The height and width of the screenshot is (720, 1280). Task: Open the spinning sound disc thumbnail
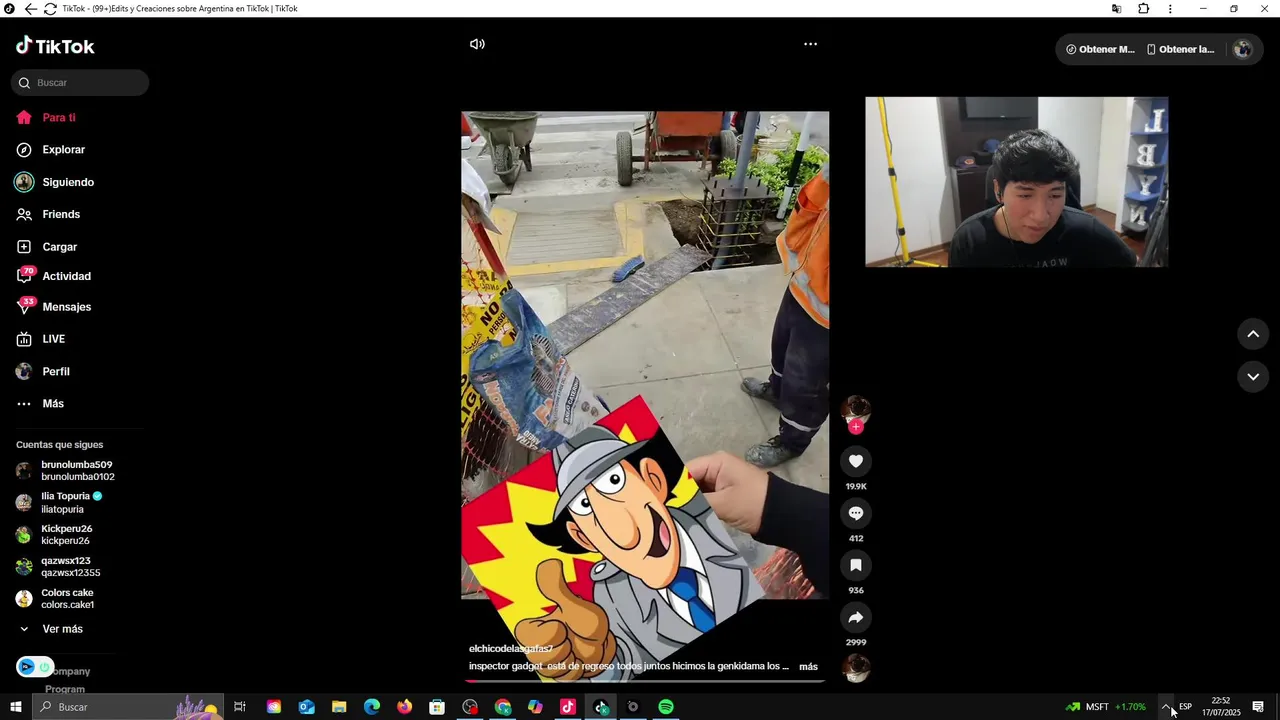point(856,668)
